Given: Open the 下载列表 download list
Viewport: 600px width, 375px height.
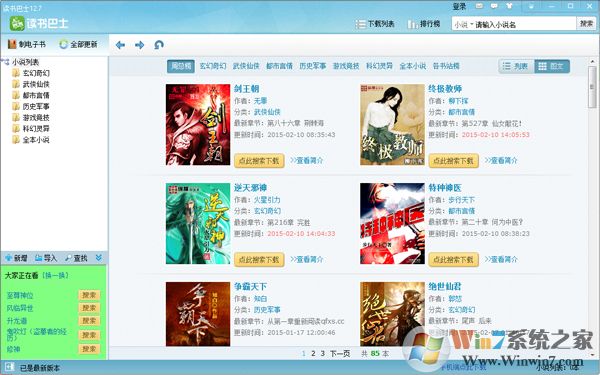Looking at the screenshot, I should click(375, 24).
